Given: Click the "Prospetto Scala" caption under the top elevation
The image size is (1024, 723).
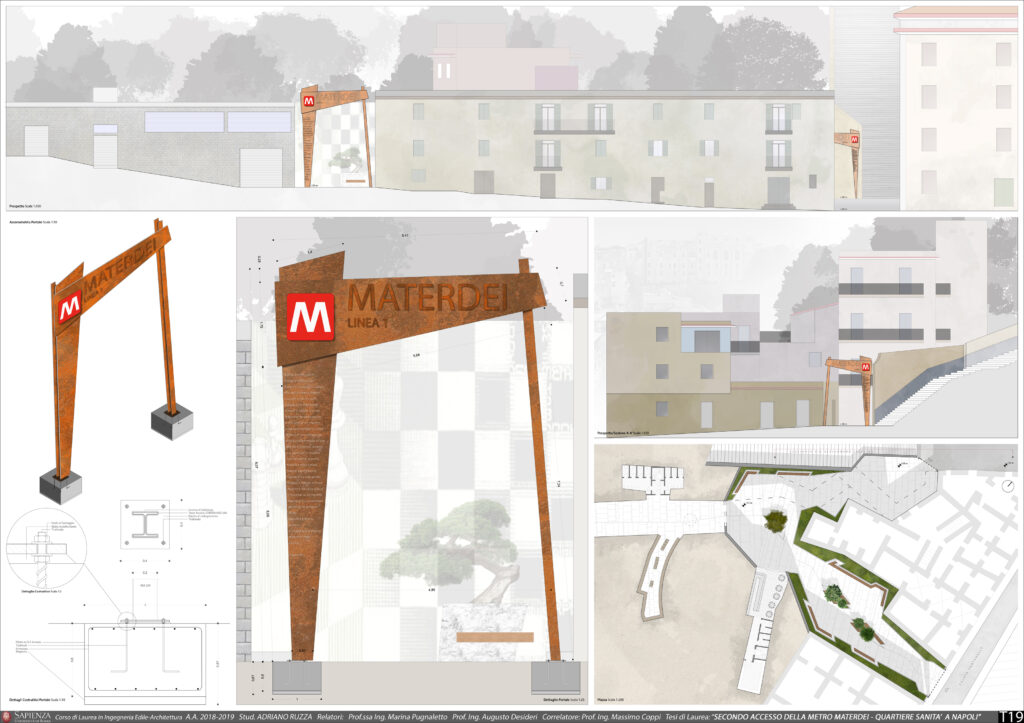Looking at the screenshot, I should [x=25, y=206].
